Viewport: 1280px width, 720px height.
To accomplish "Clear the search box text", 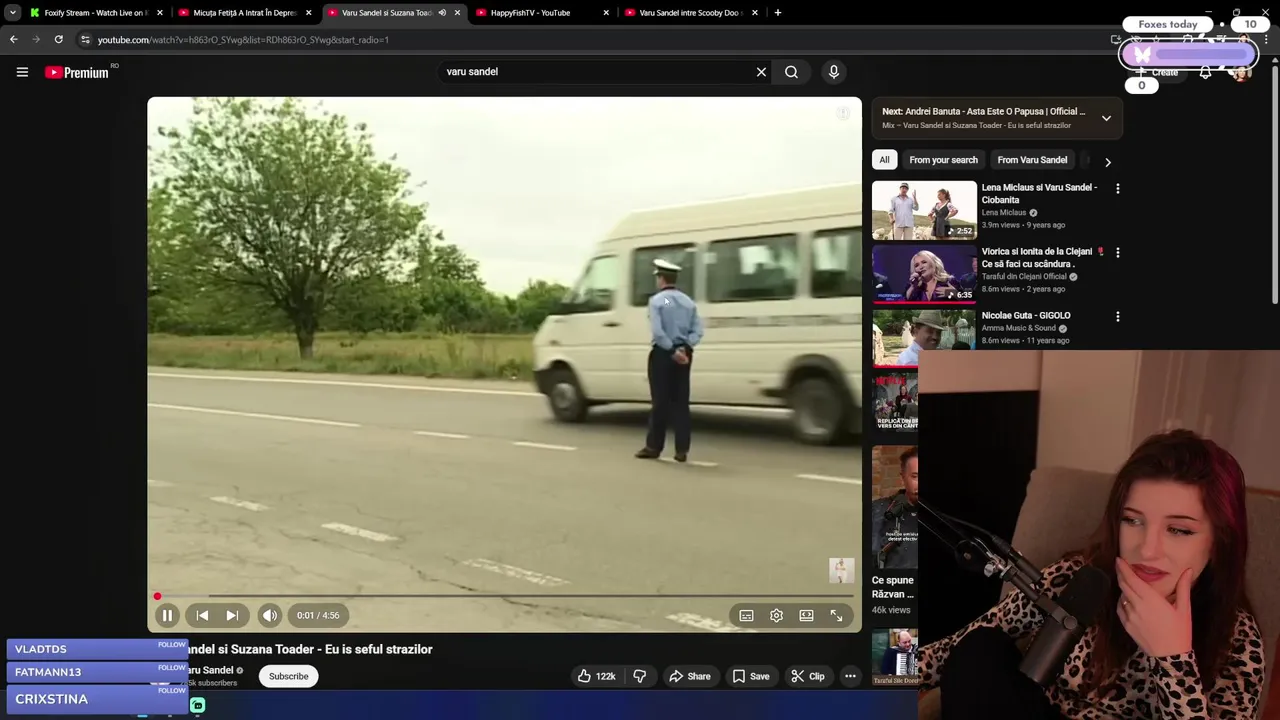I will point(761,72).
